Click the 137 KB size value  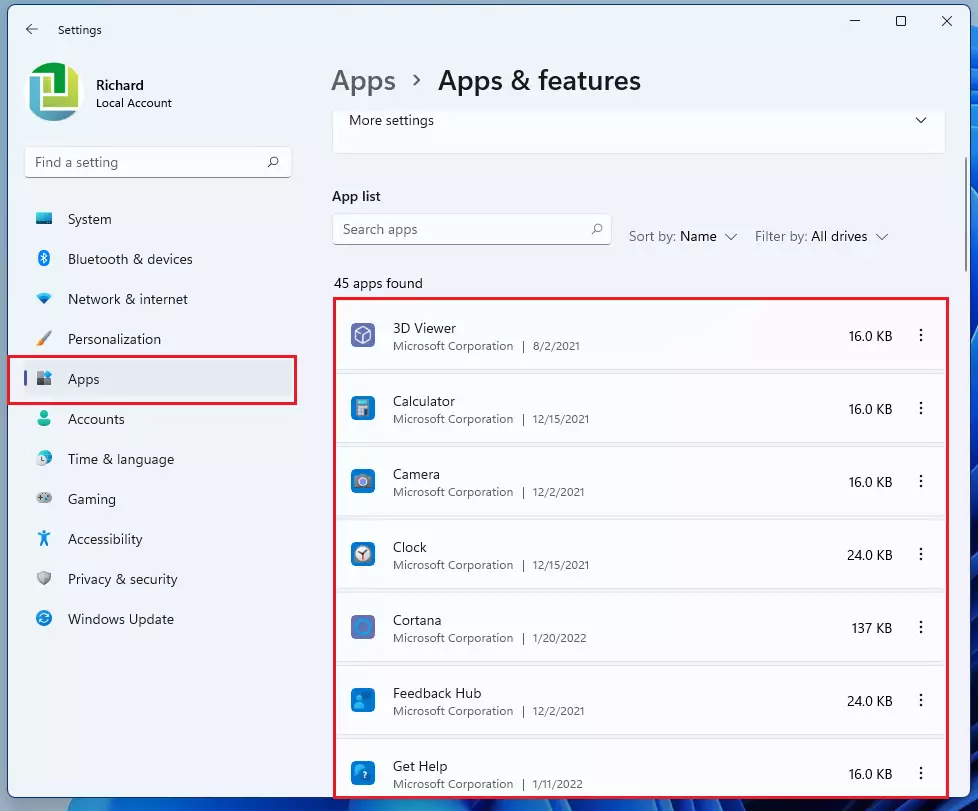[871, 628]
